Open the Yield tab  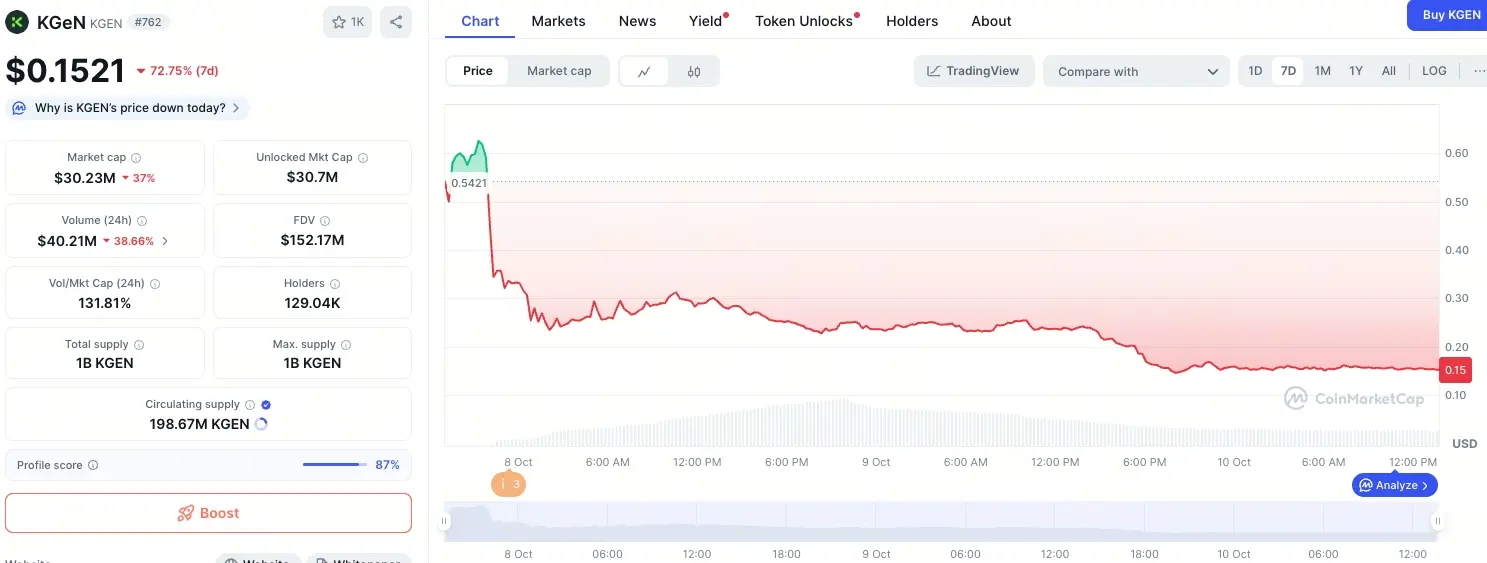pyautogui.click(x=706, y=21)
